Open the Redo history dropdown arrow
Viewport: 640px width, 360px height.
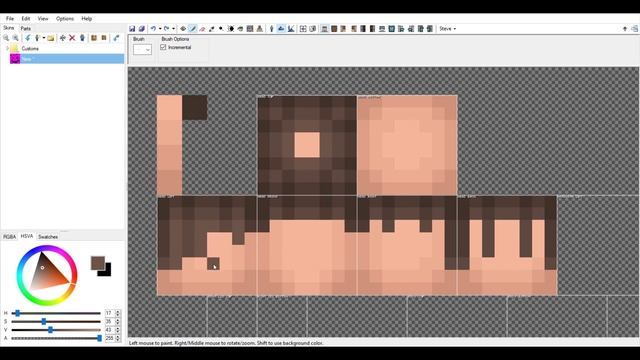173,29
